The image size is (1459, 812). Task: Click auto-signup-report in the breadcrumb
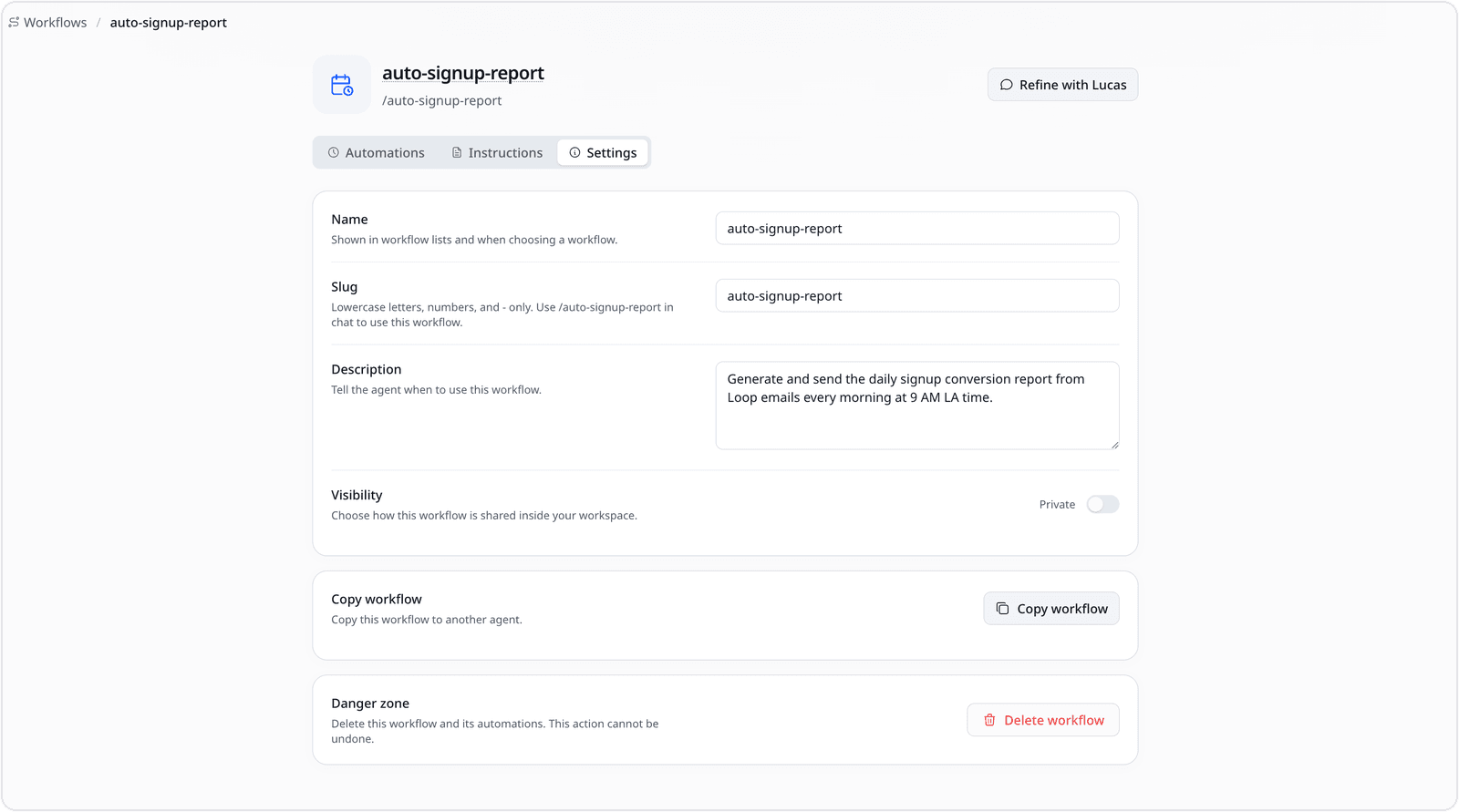click(x=169, y=23)
